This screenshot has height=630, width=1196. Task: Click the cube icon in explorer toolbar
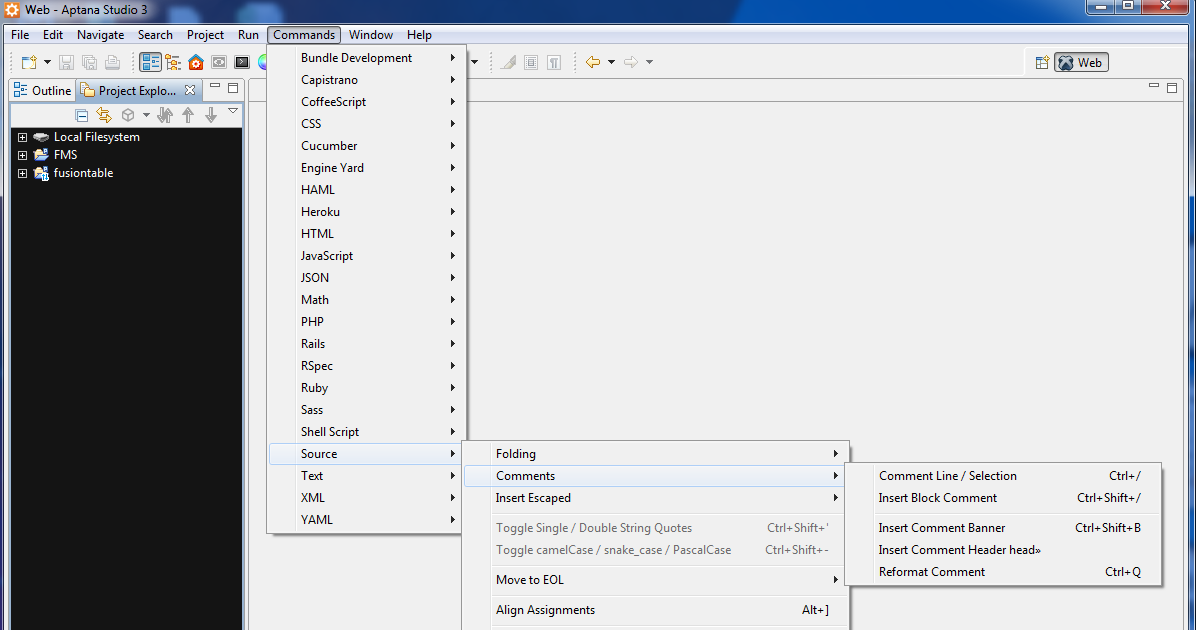[128, 115]
